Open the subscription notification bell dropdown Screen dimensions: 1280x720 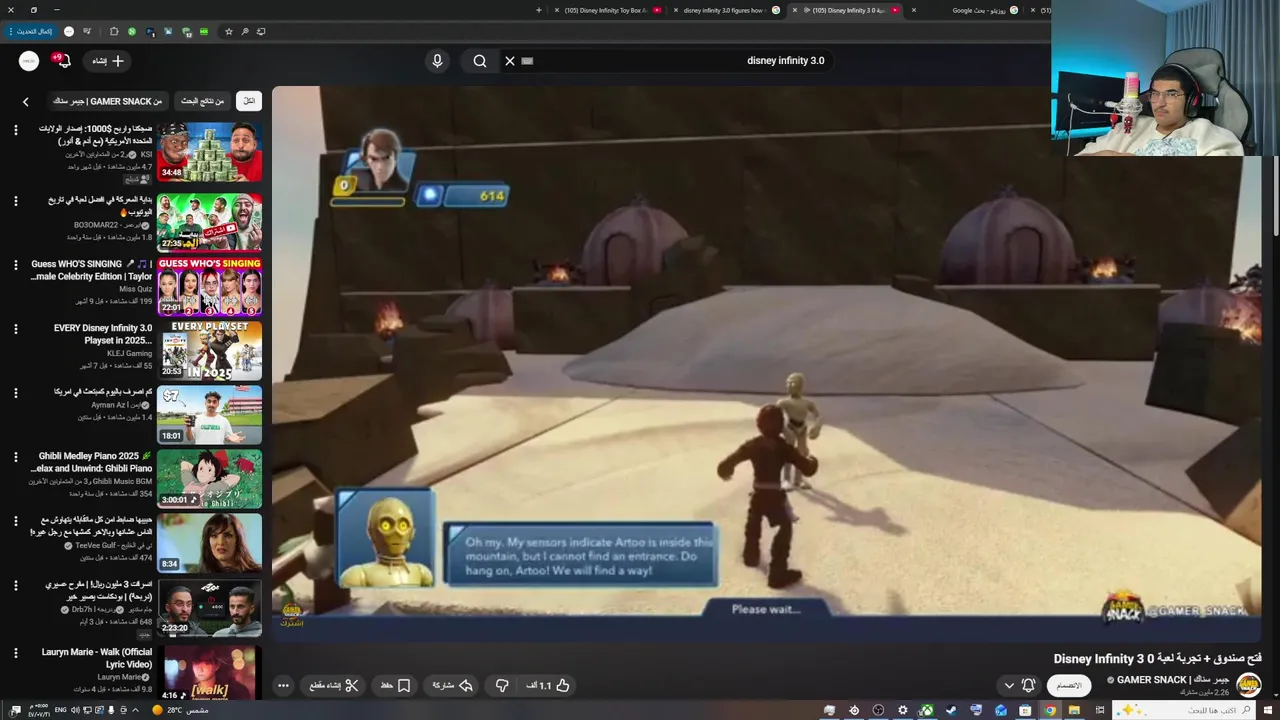point(1019,686)
